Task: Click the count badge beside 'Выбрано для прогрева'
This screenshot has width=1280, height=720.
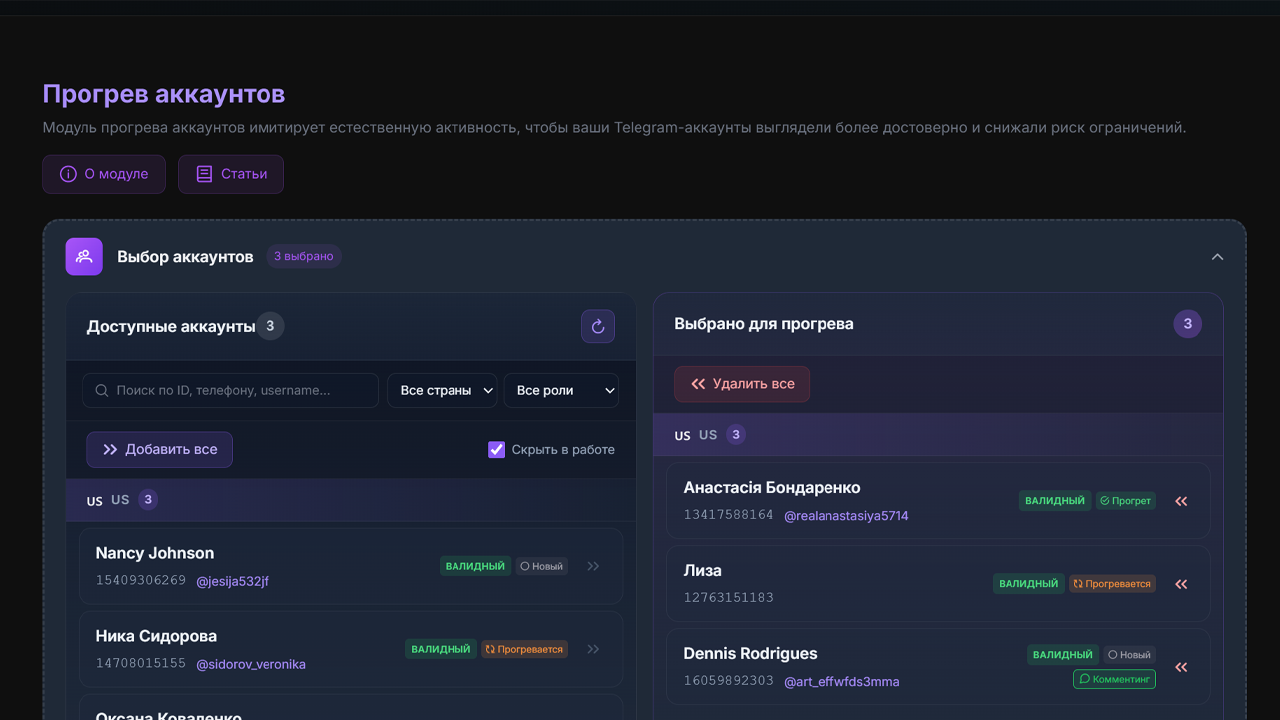Action: coord(1188,324)
